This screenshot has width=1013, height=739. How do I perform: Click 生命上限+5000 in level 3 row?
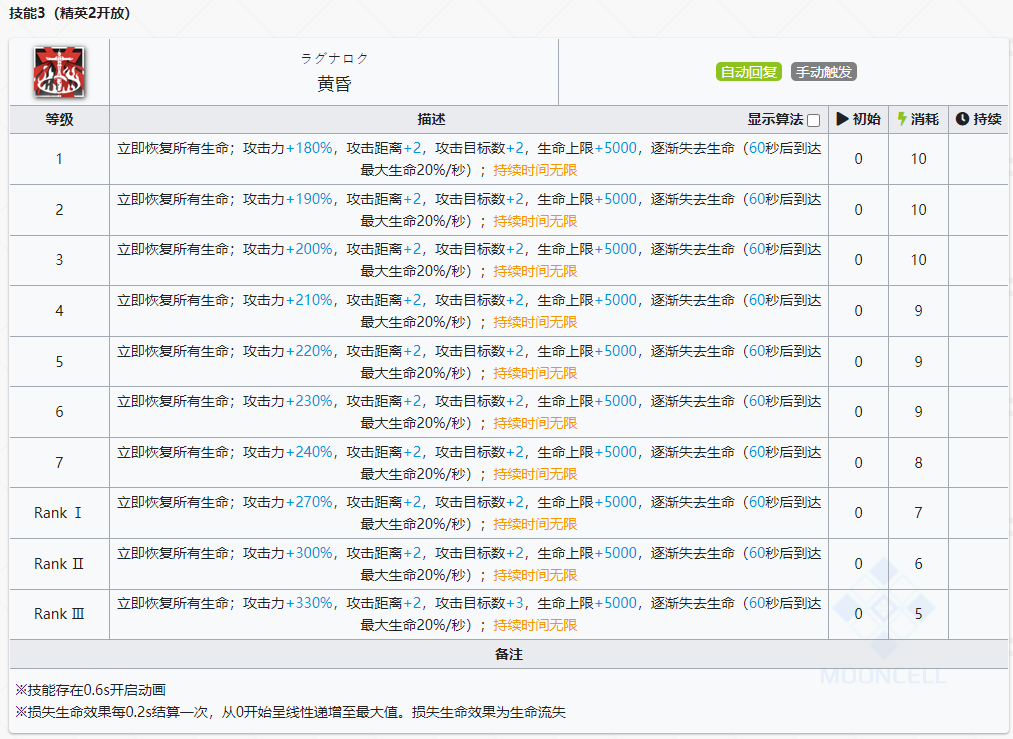(587, 249)
